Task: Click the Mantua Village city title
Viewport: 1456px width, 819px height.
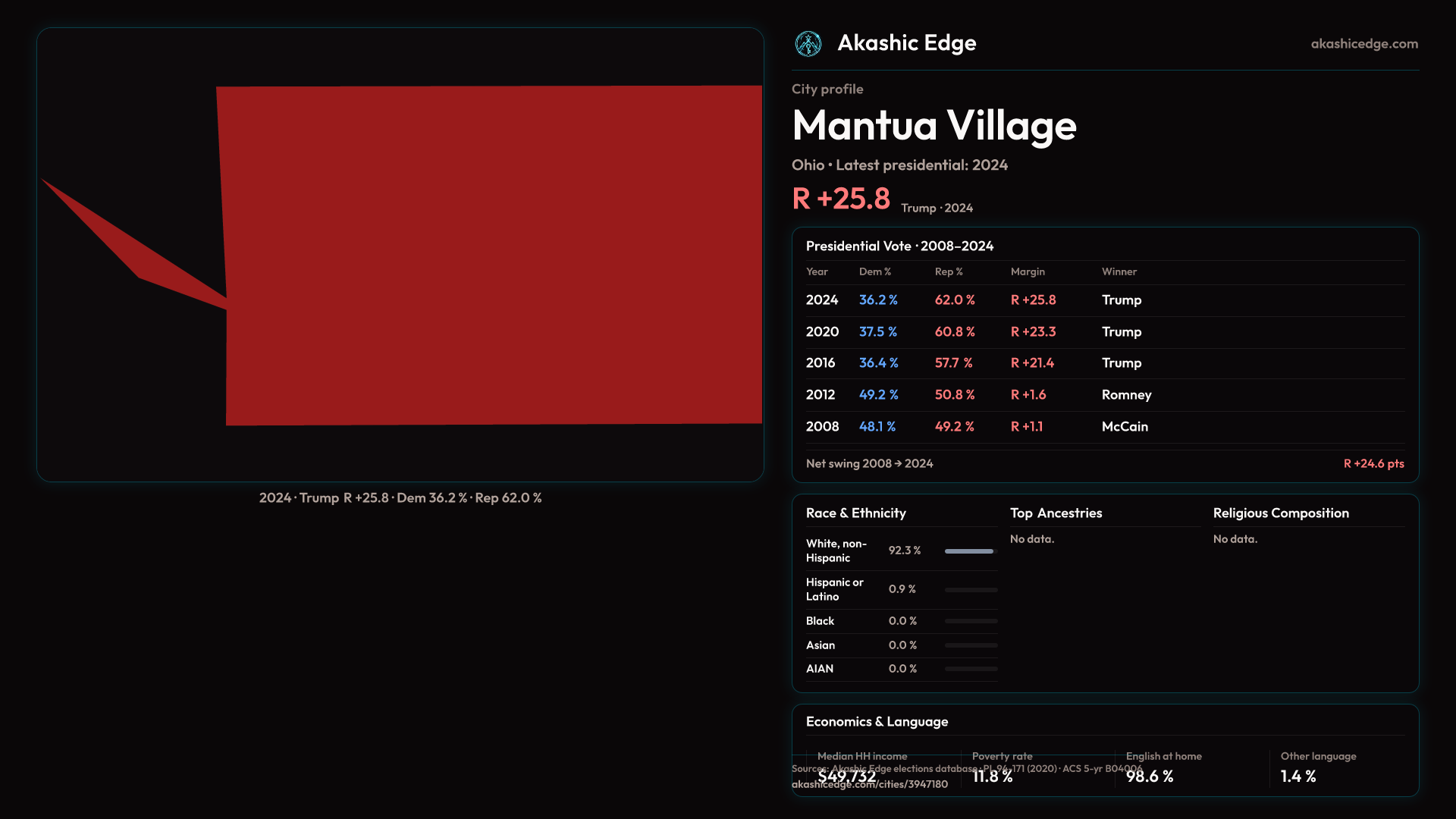Action: pyautogui.click(x=934, y=125)
